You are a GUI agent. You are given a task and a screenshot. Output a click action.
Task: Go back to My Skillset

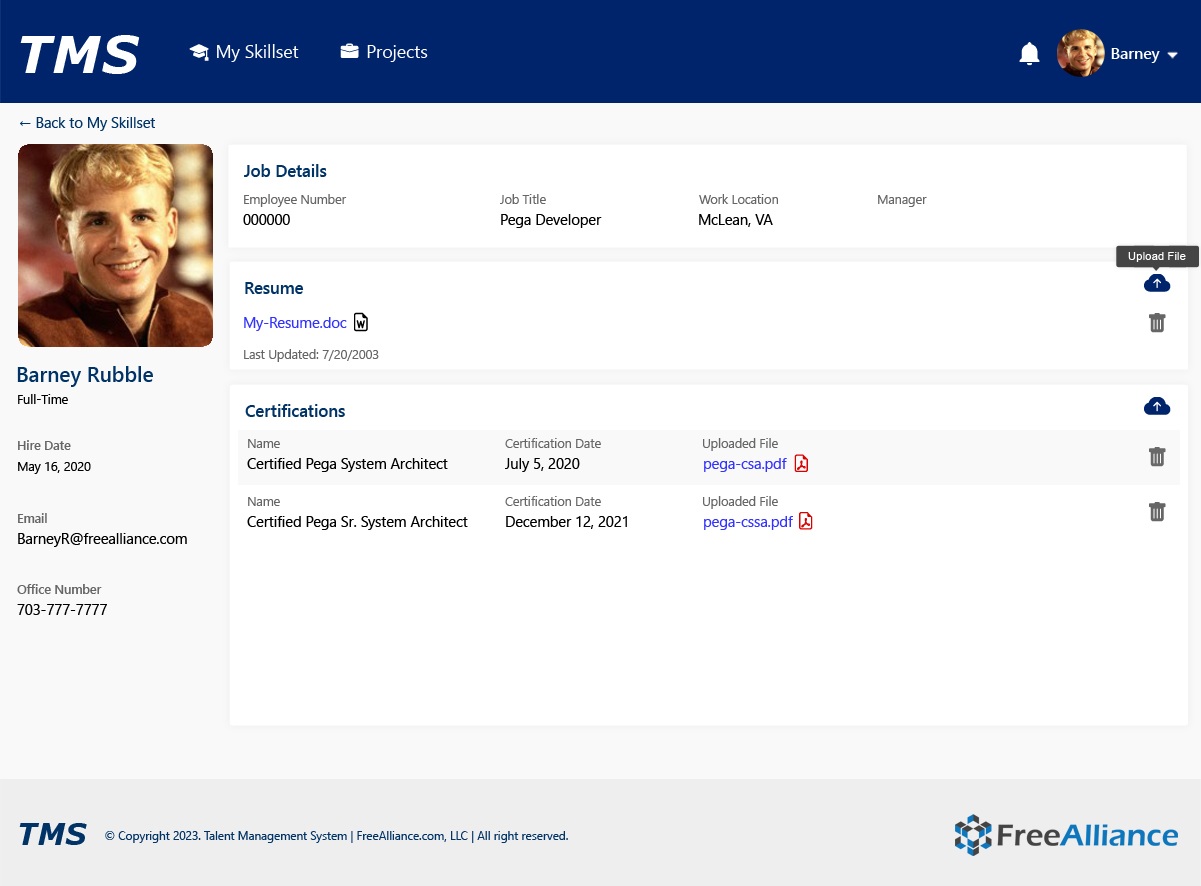(87, 123)
